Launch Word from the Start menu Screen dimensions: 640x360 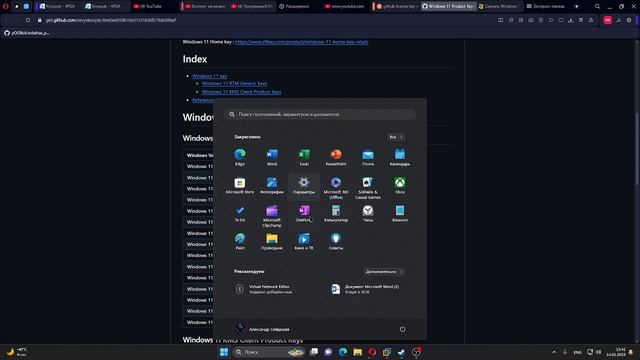click(x=272, y=157)
